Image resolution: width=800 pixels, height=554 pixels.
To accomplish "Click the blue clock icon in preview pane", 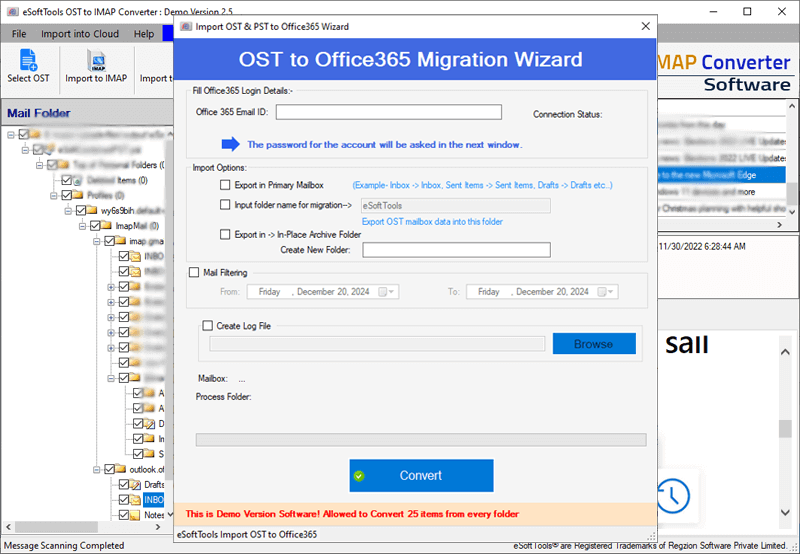I will [673, 495].
